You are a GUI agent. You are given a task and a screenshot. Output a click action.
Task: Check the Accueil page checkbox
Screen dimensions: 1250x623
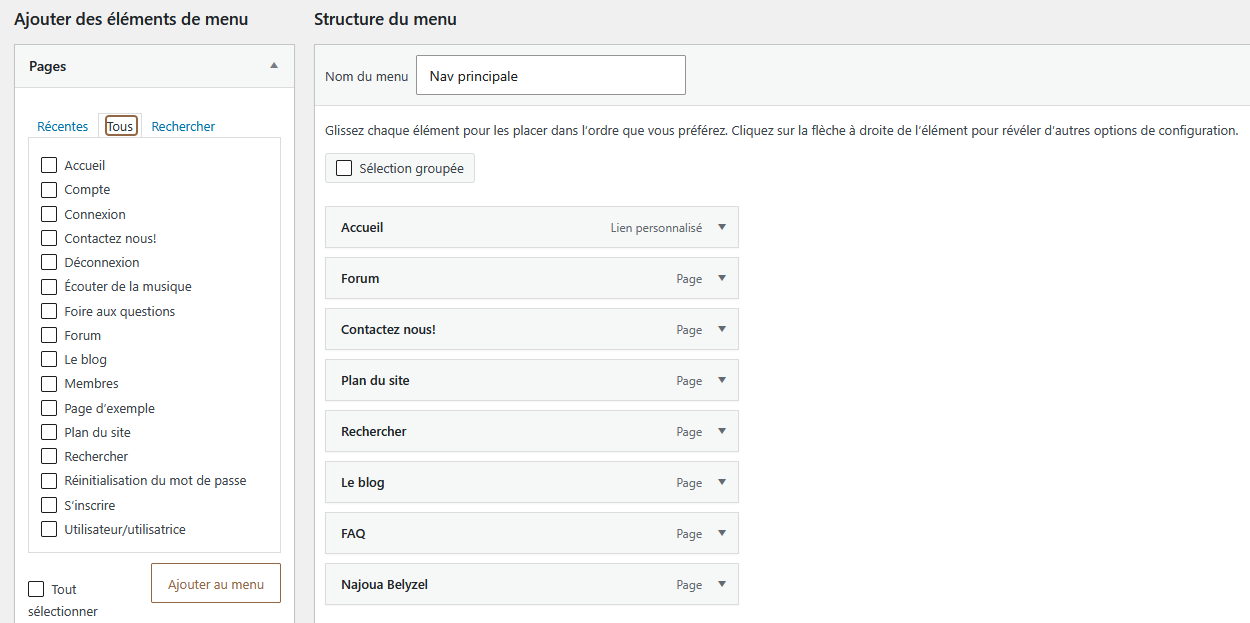click(49, 165)
